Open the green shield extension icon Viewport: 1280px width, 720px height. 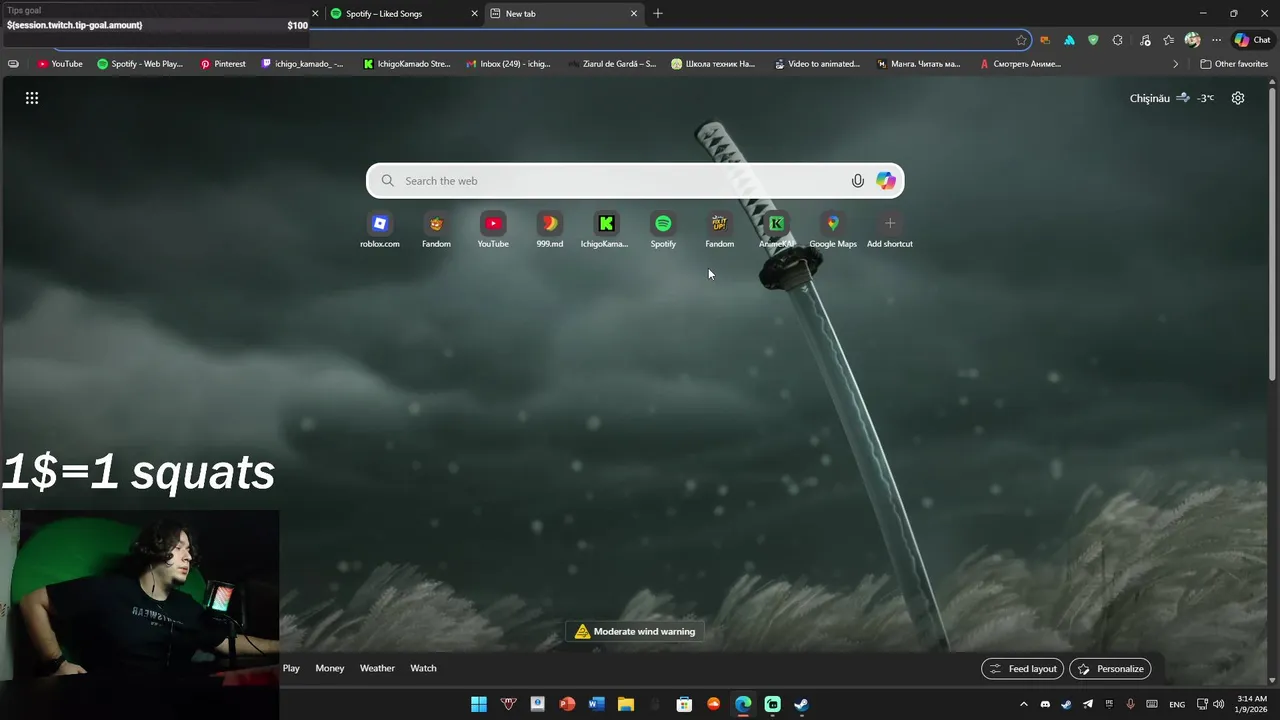[x=1093, y=40]
